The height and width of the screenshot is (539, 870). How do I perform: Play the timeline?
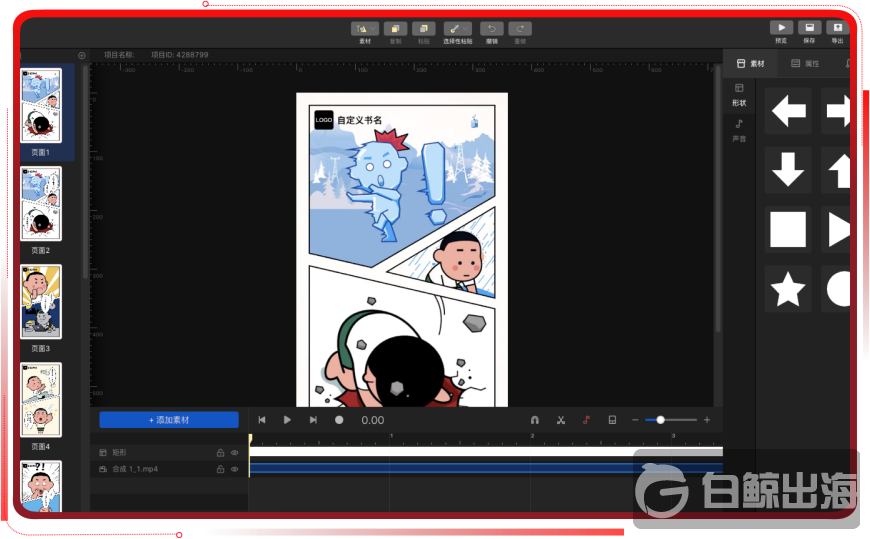point(287,420)
